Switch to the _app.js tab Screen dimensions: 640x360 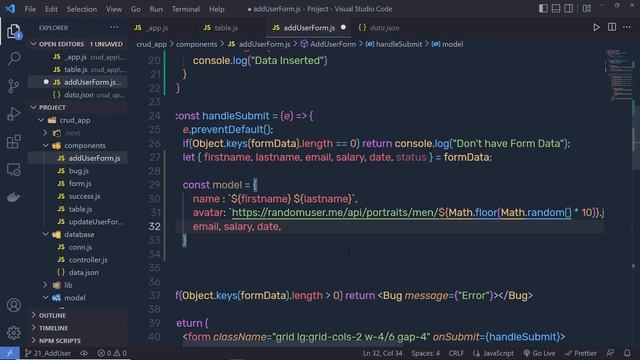157,28
